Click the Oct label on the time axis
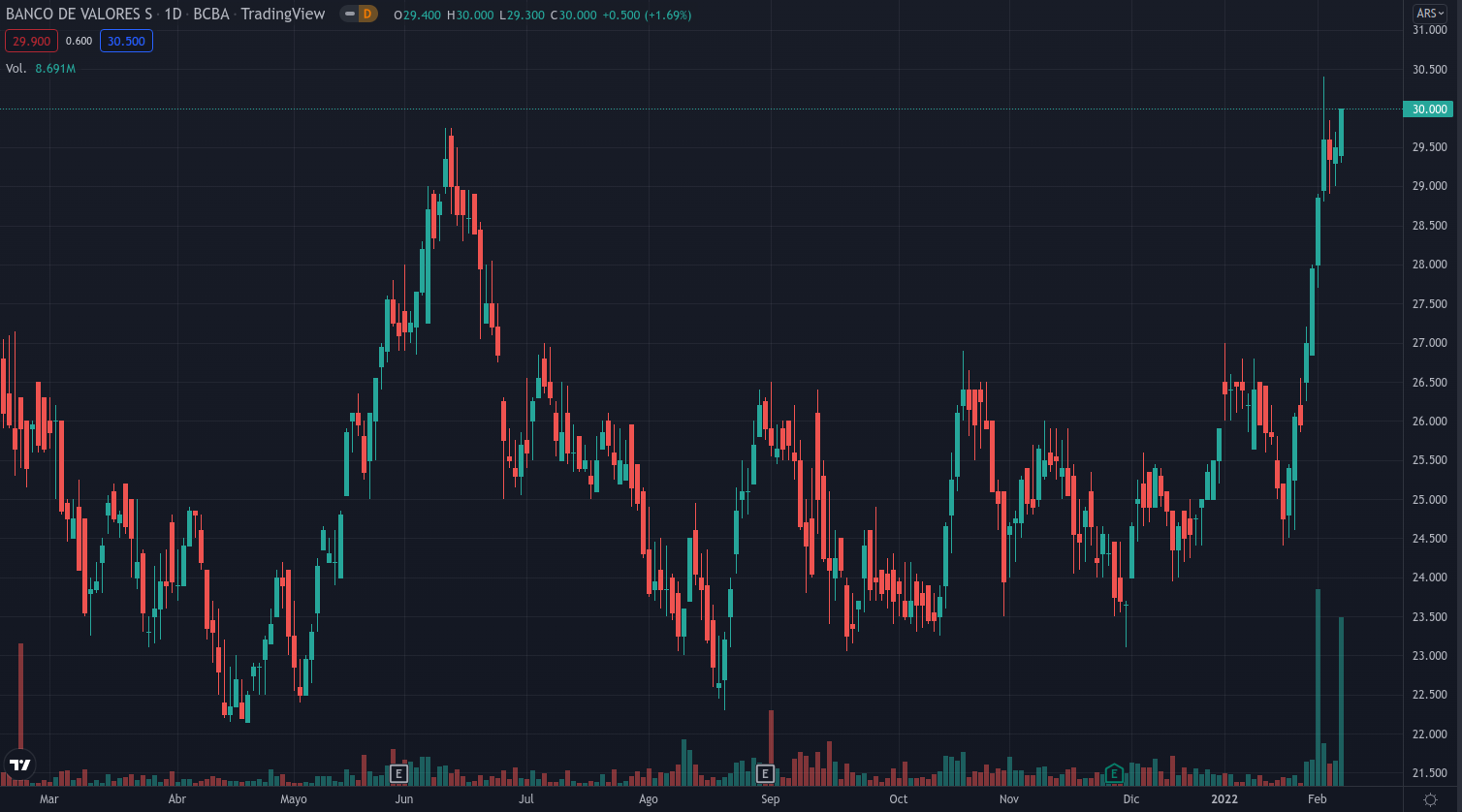Viewport: 1462px width, 812px height. 899,799
